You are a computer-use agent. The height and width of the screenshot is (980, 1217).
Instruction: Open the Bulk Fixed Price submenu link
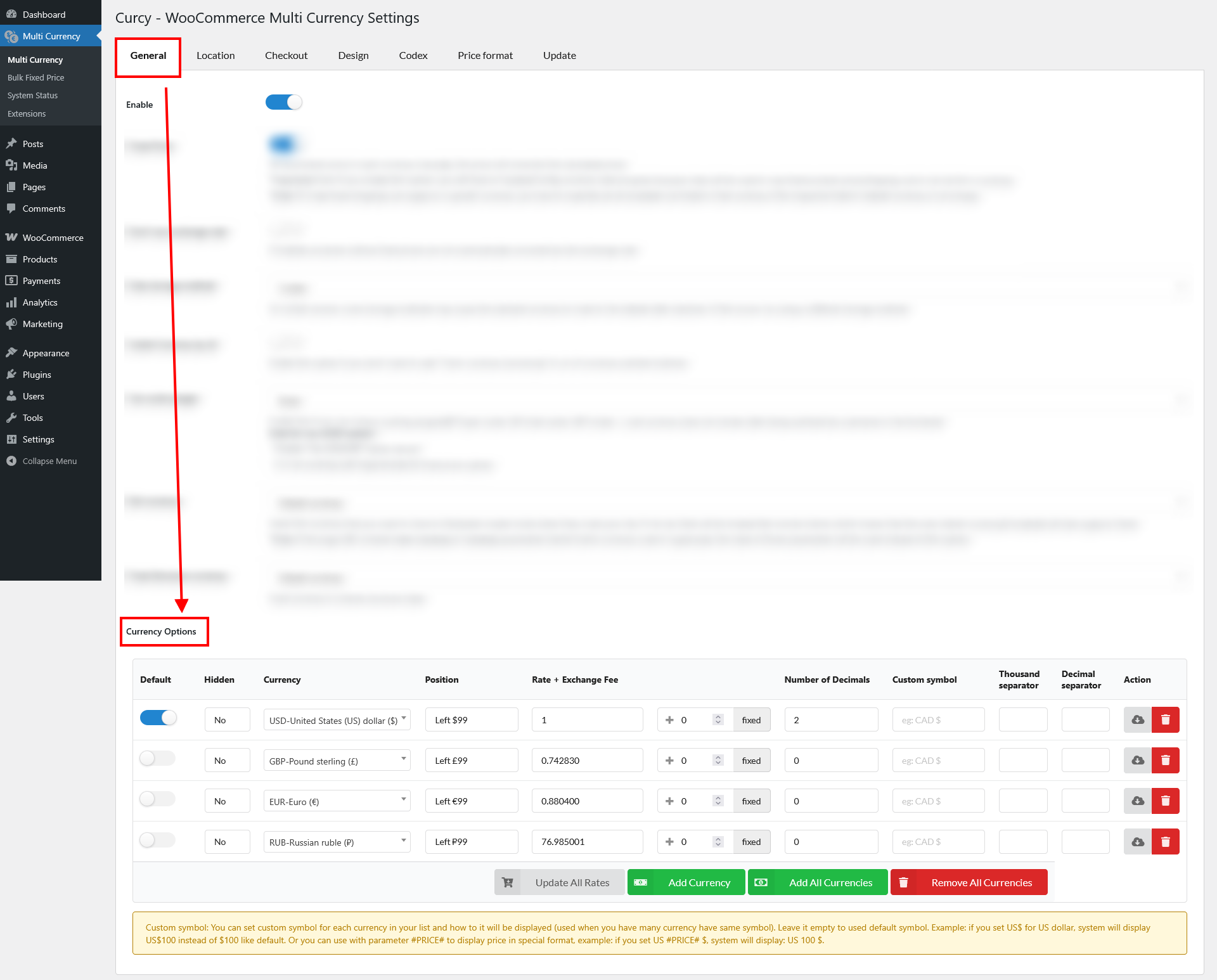point(36,77)
